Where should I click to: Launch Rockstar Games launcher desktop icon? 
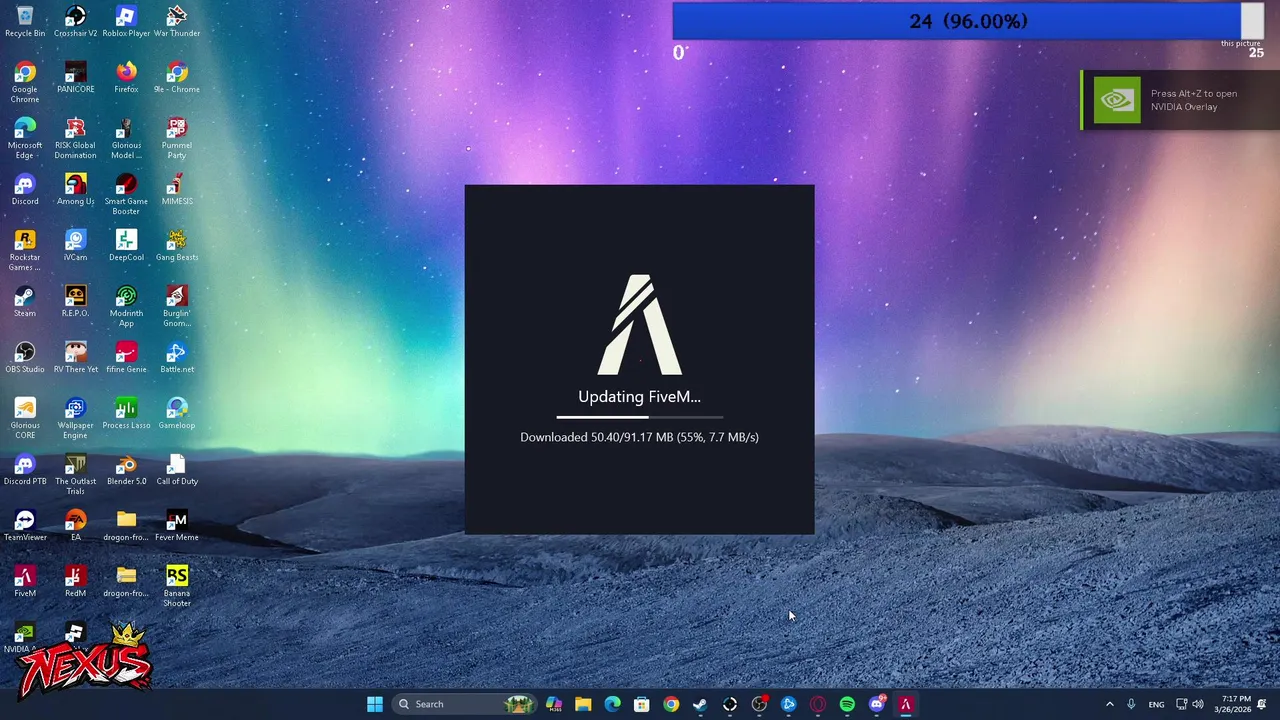[x=25, y=250]
